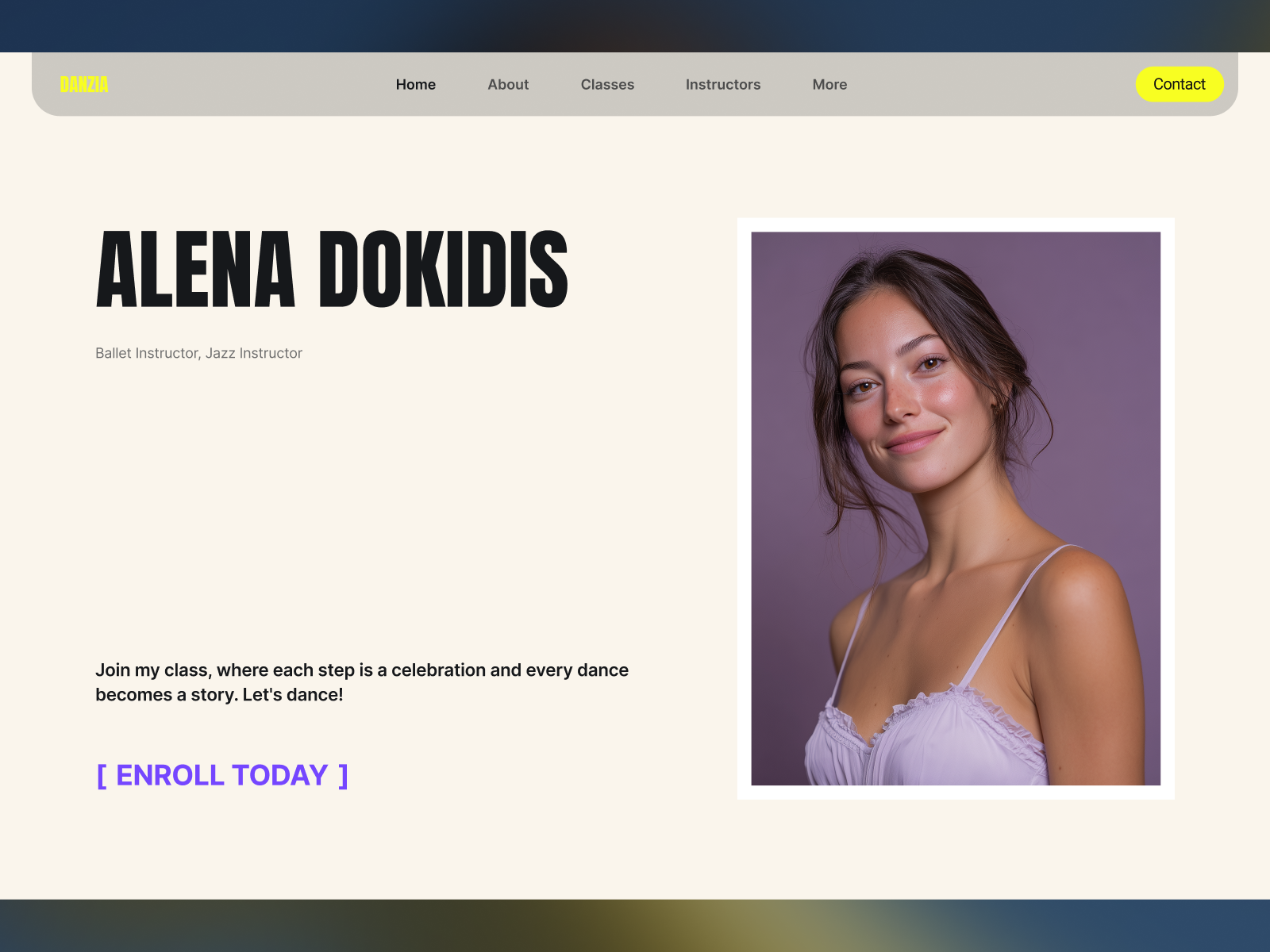This screenshot has width=1270, height=952.
Task: Open the About page
Action: (508, 84)
